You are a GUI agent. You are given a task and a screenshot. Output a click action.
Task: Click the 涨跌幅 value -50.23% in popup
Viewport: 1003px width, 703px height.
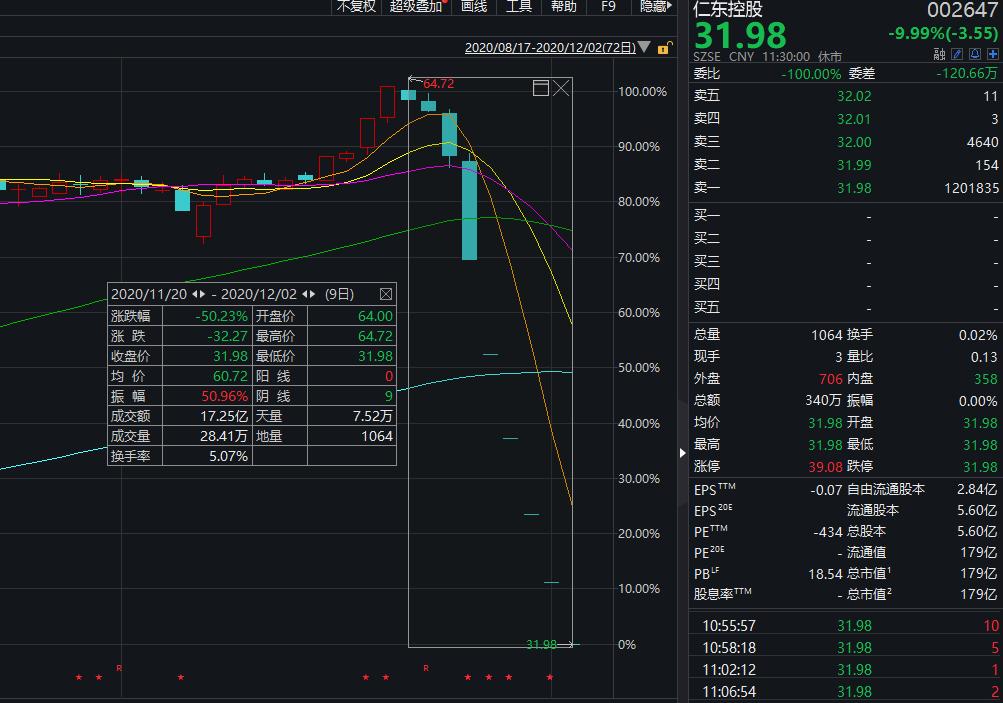(x=221, y=316)
